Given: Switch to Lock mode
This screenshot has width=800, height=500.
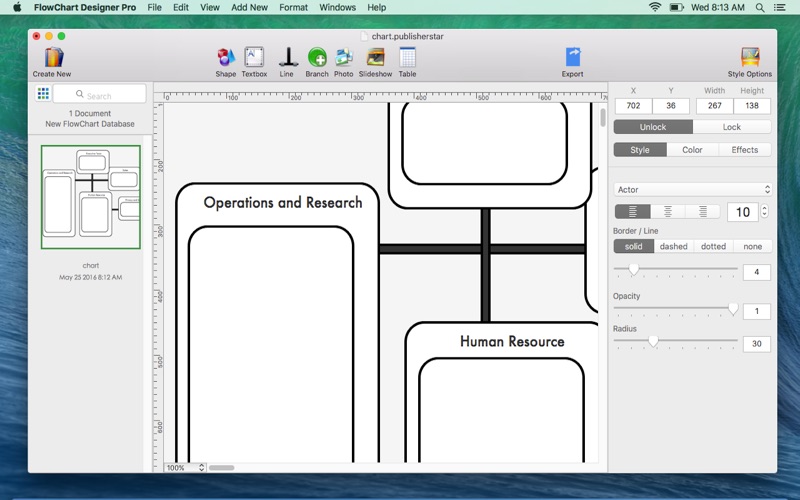Looking at the screenshot, I should coord(731,127).
